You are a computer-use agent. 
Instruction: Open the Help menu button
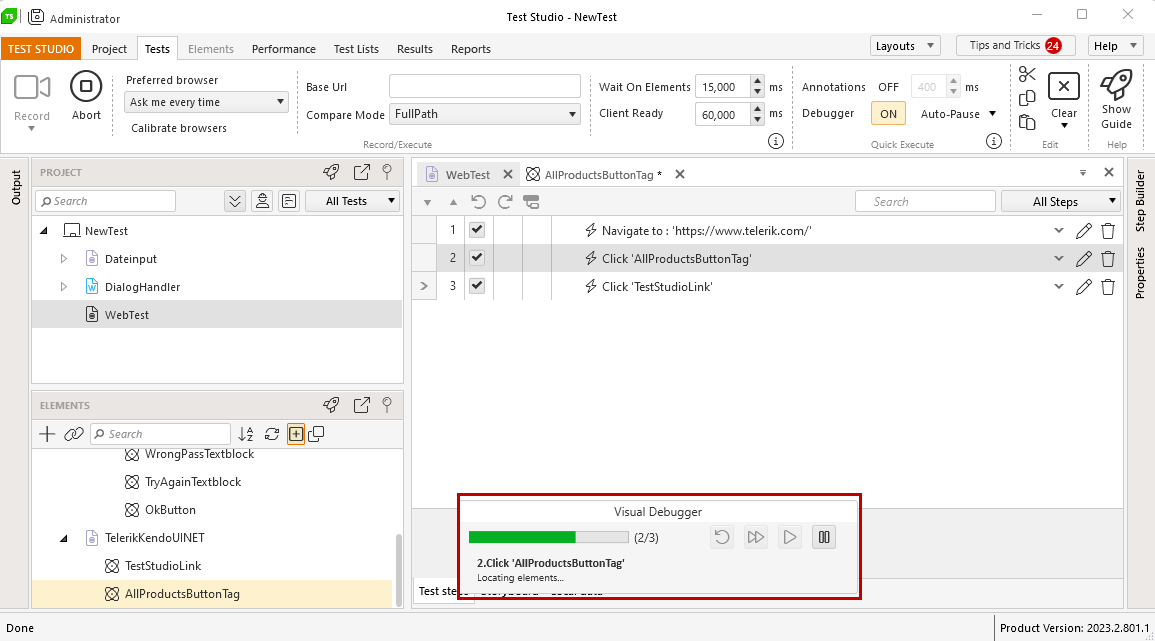[1115, 46]
